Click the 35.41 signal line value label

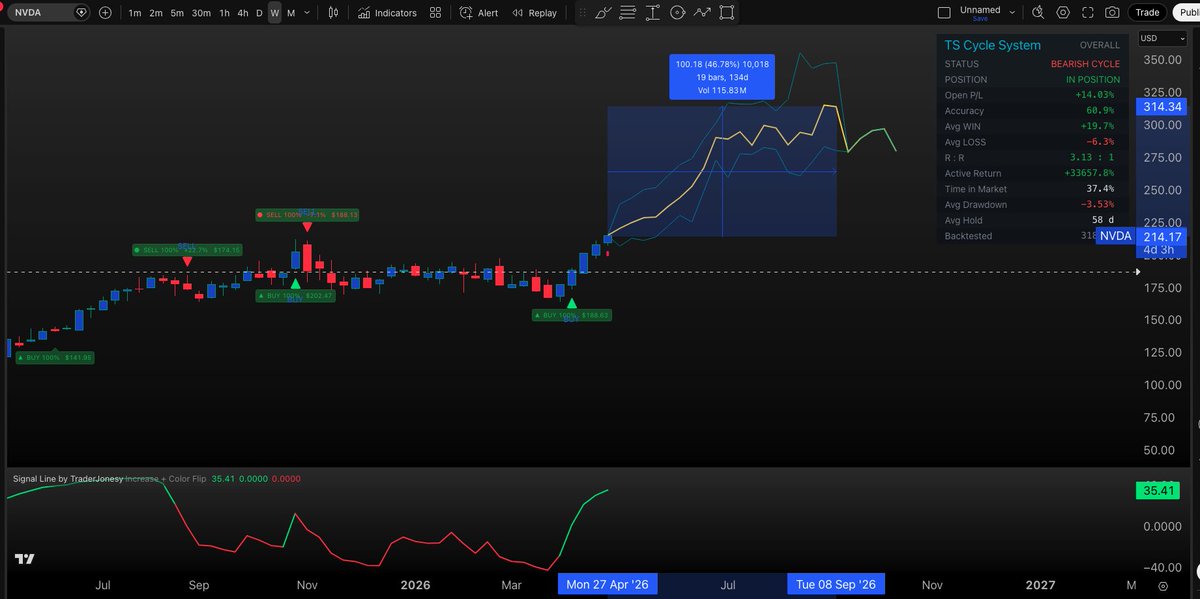[x=1160, y=491]
